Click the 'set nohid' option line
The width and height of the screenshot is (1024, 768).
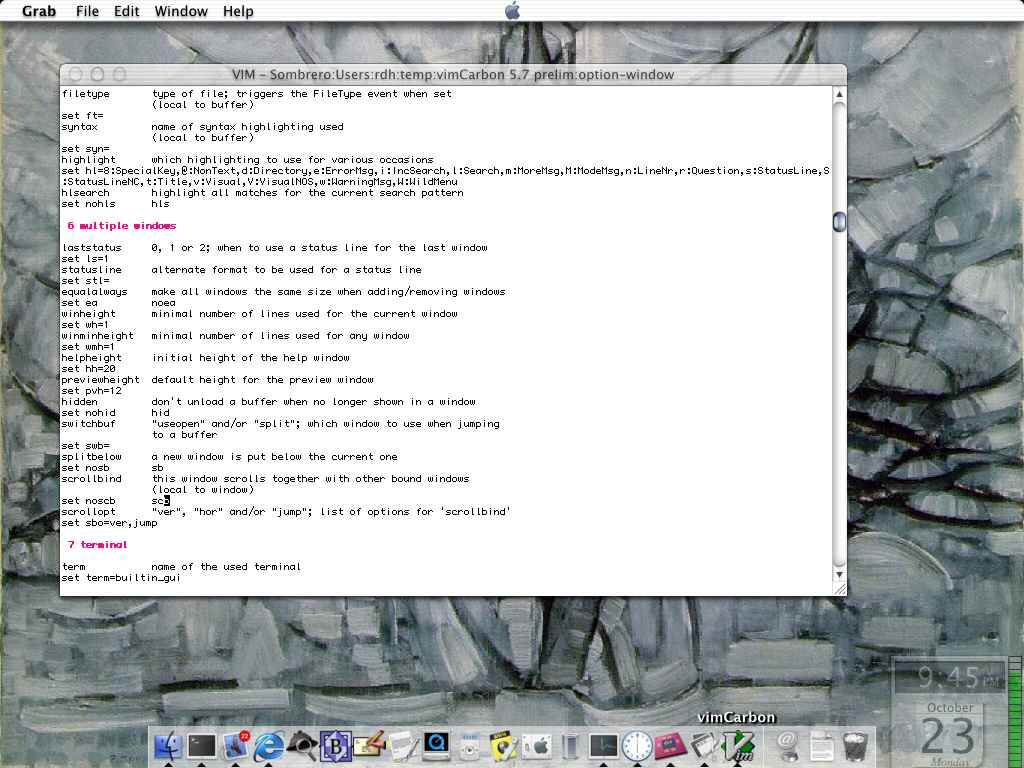coord(88,413)
